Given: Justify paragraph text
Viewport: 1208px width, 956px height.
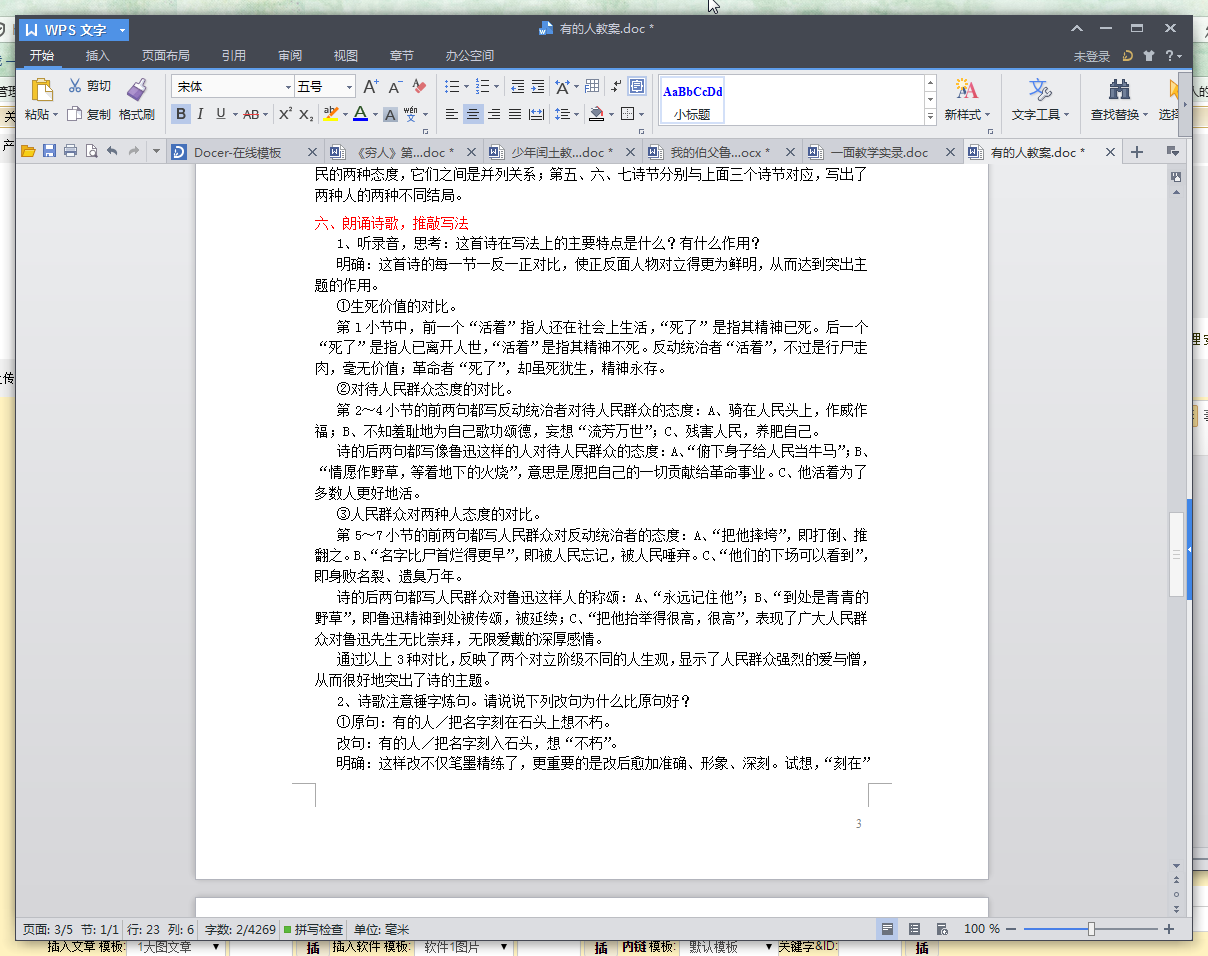Looking at the screenshot, I should click(x=515, y=114).
